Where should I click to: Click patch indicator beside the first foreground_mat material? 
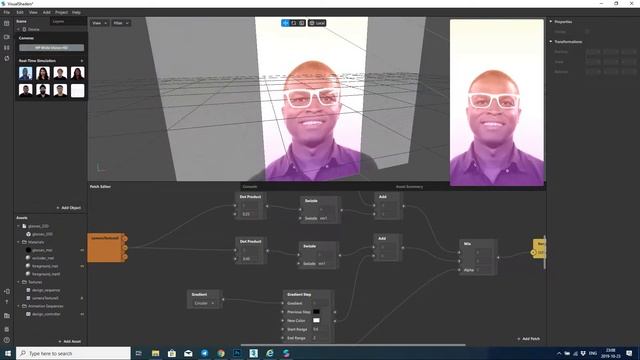(x=82, y=266)
